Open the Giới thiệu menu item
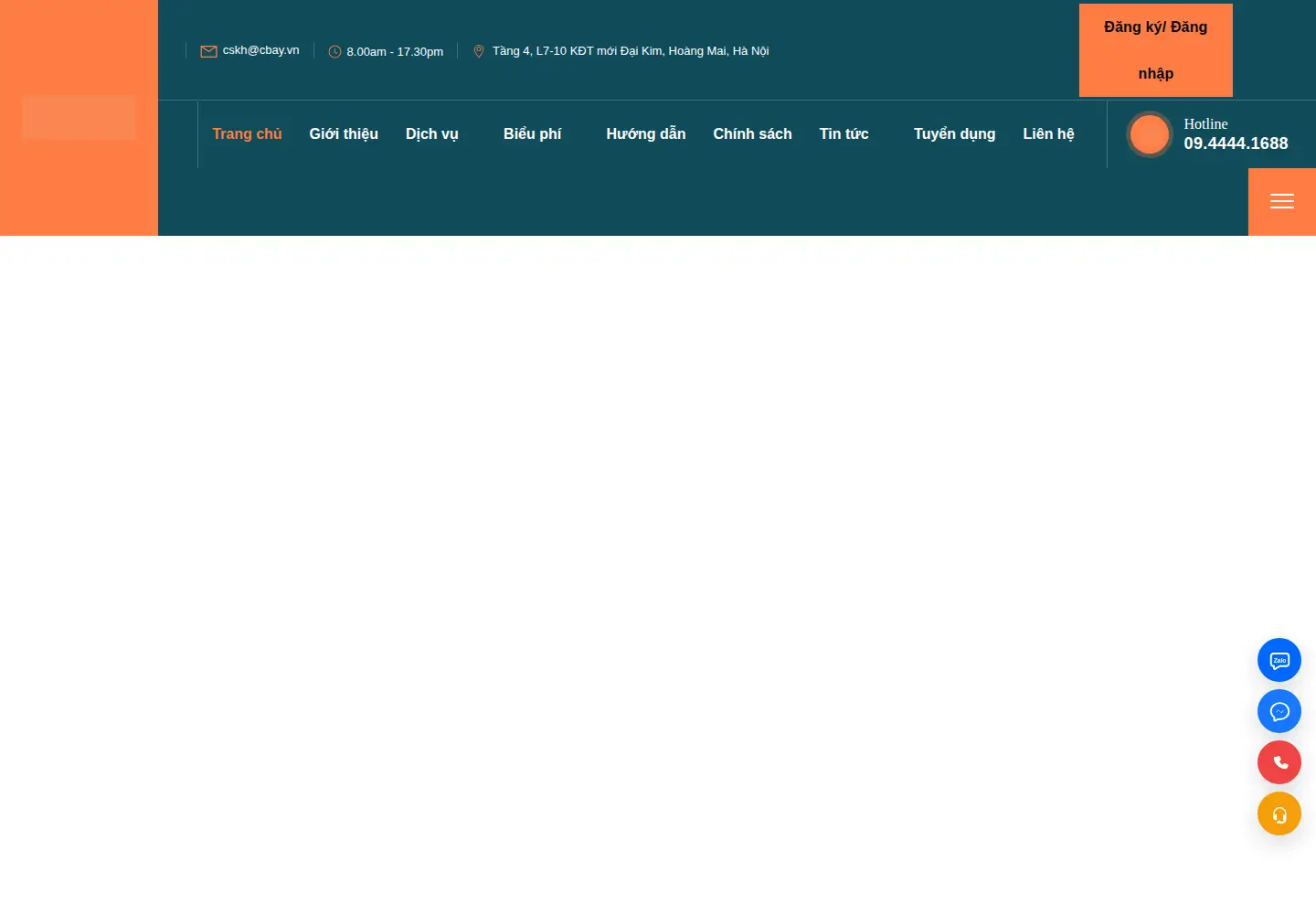Viewport: 1316px width, 914px height. click(344, 134)
